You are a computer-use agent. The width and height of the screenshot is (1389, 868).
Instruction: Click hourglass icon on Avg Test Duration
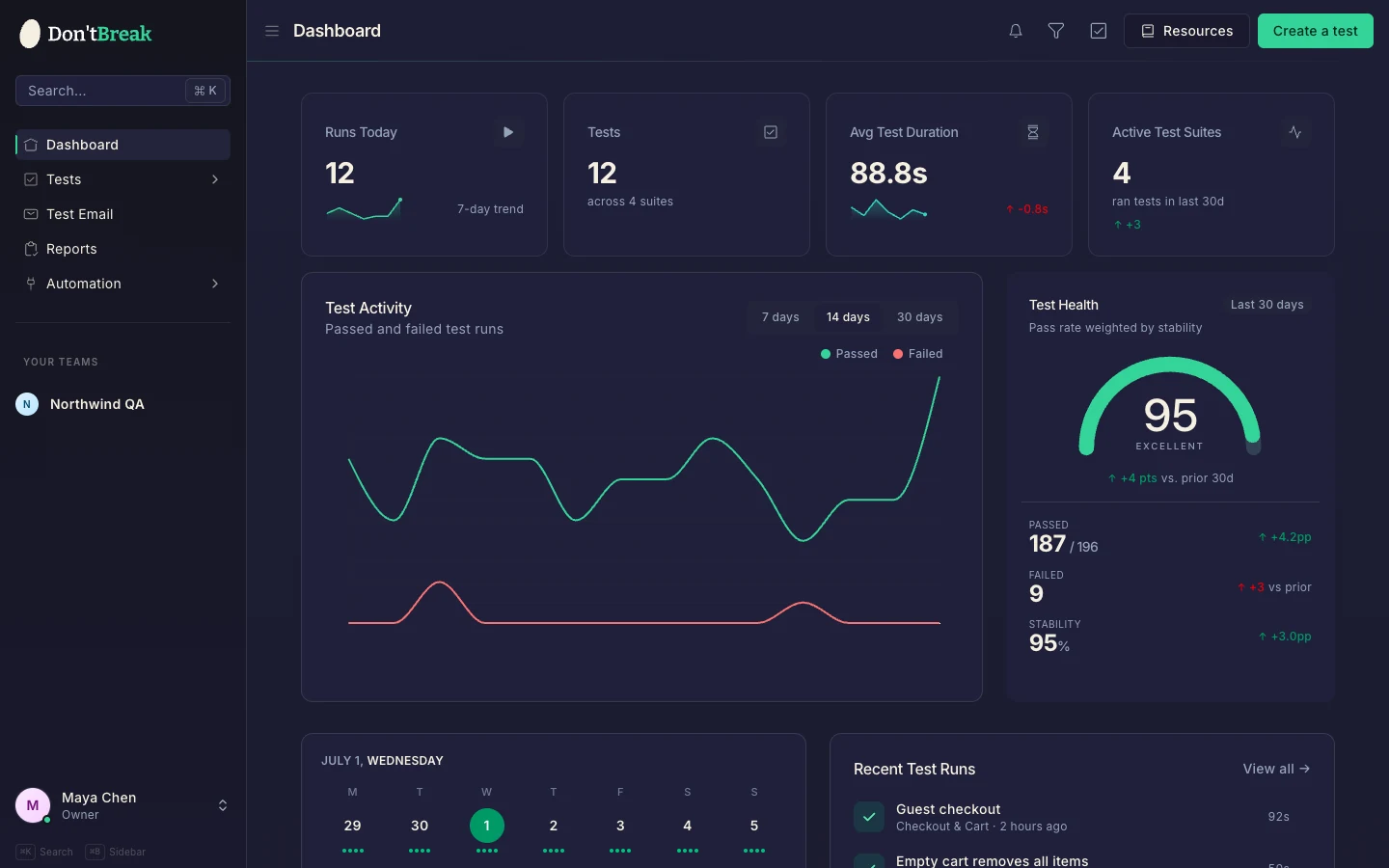click(x=1033, y=132)
